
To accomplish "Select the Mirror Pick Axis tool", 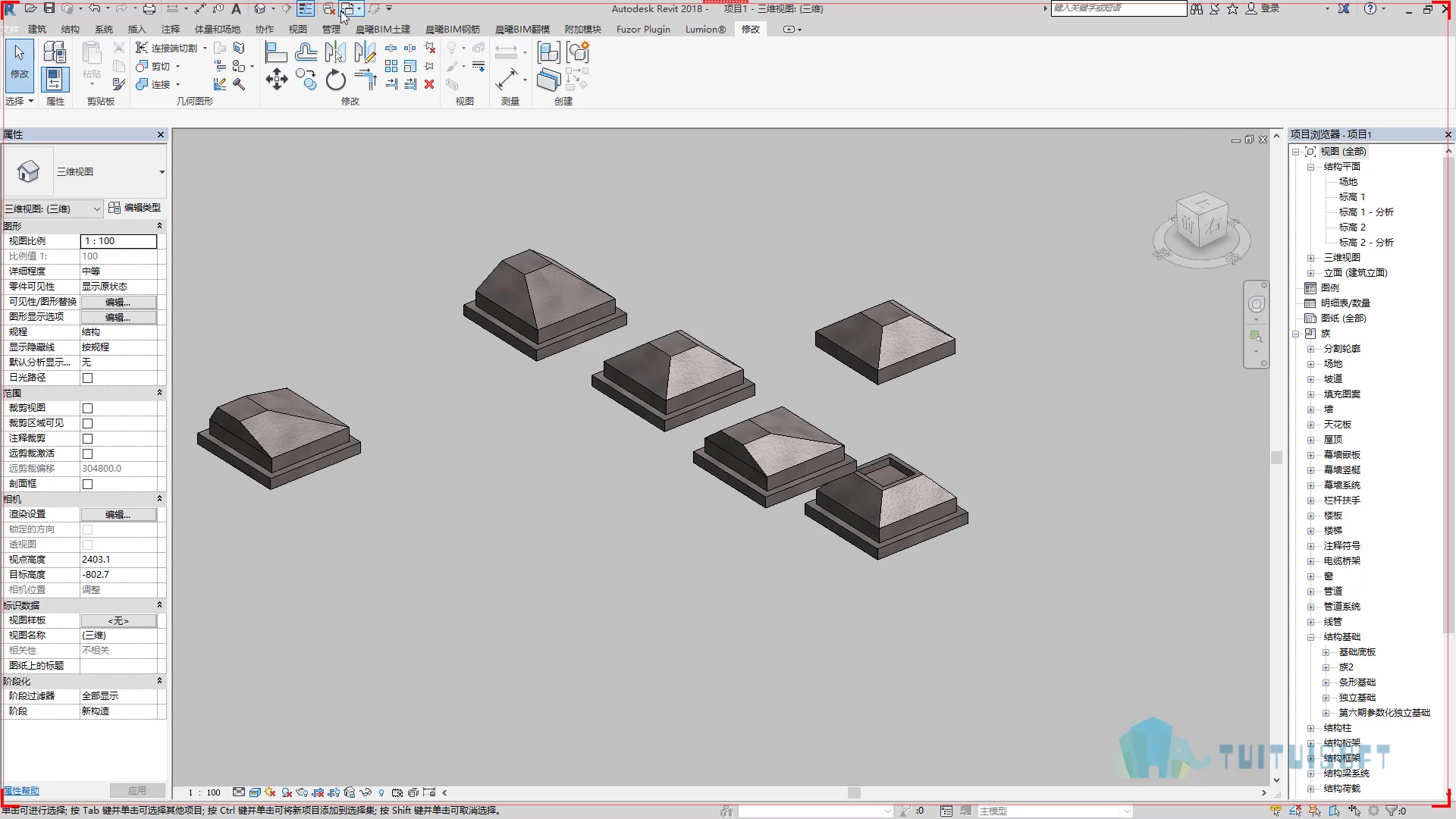I will click(335, 52).
